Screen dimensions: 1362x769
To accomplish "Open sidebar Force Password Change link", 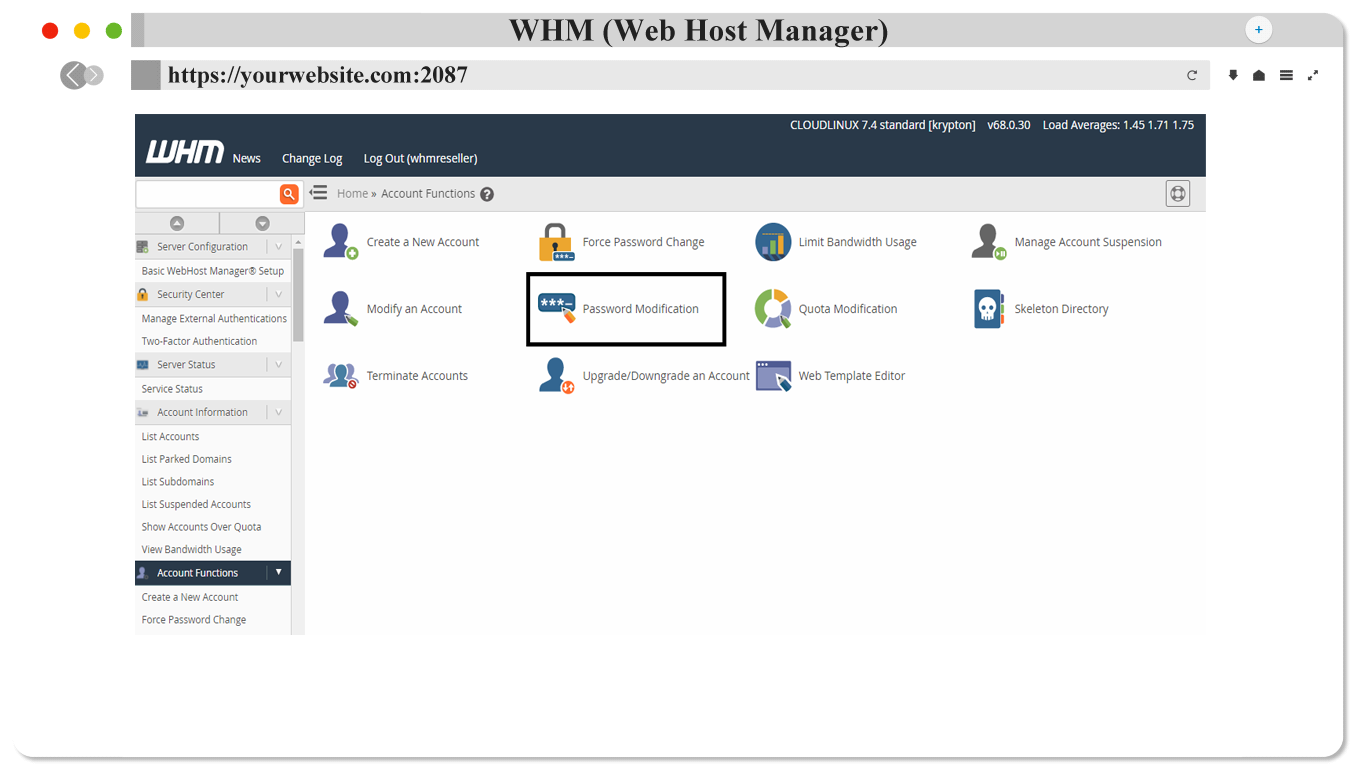I will [194, 620].
